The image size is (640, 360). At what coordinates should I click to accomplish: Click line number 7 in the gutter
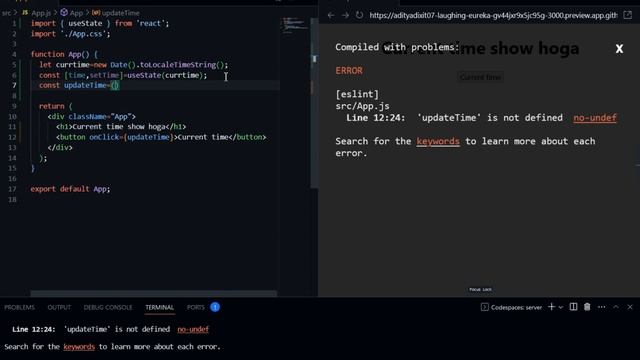point(14,85)
